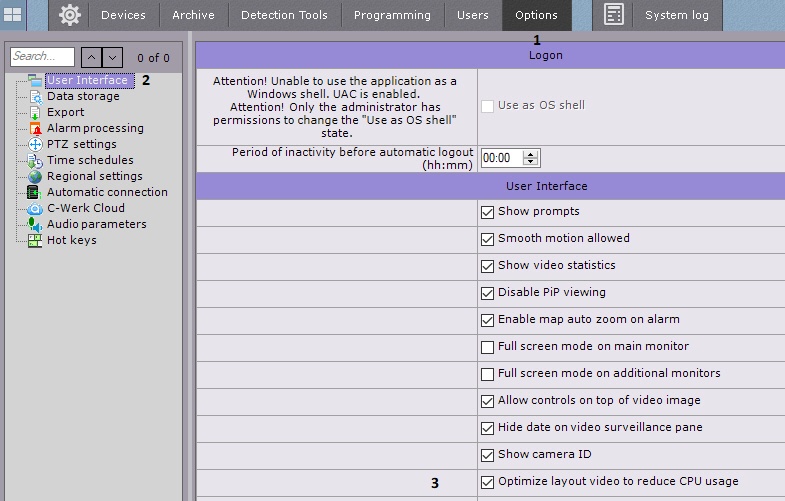This screenshot has height=501, width=785.
Task: Open Regional settings in the tree
Action: [x=94, y=176]
